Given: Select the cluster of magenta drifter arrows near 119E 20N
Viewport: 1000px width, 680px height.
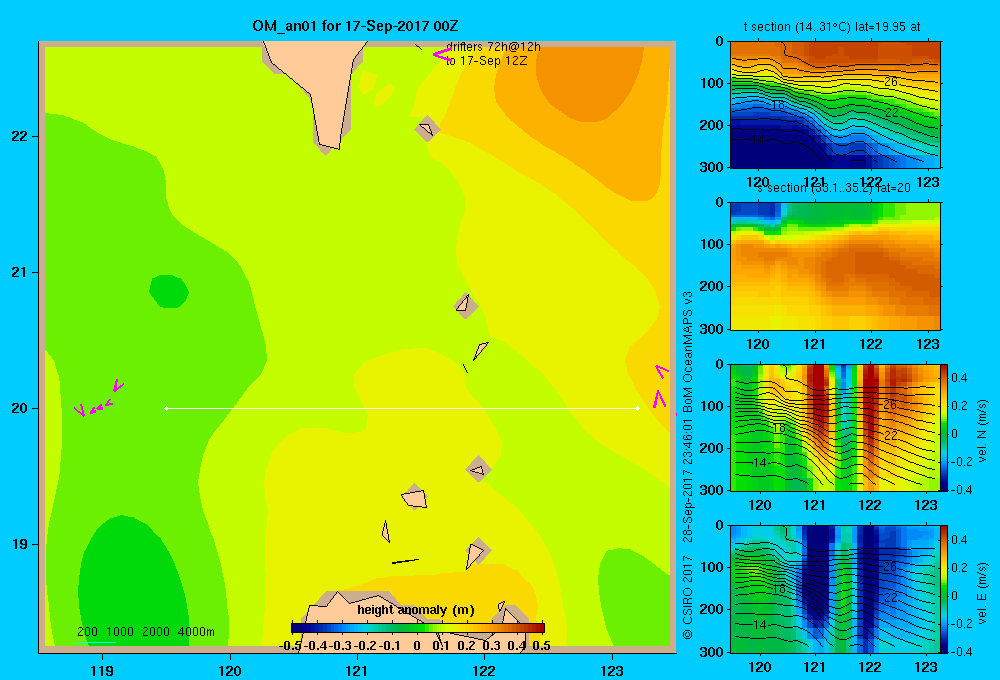Looking at the screenshot, I should point(98,400).
